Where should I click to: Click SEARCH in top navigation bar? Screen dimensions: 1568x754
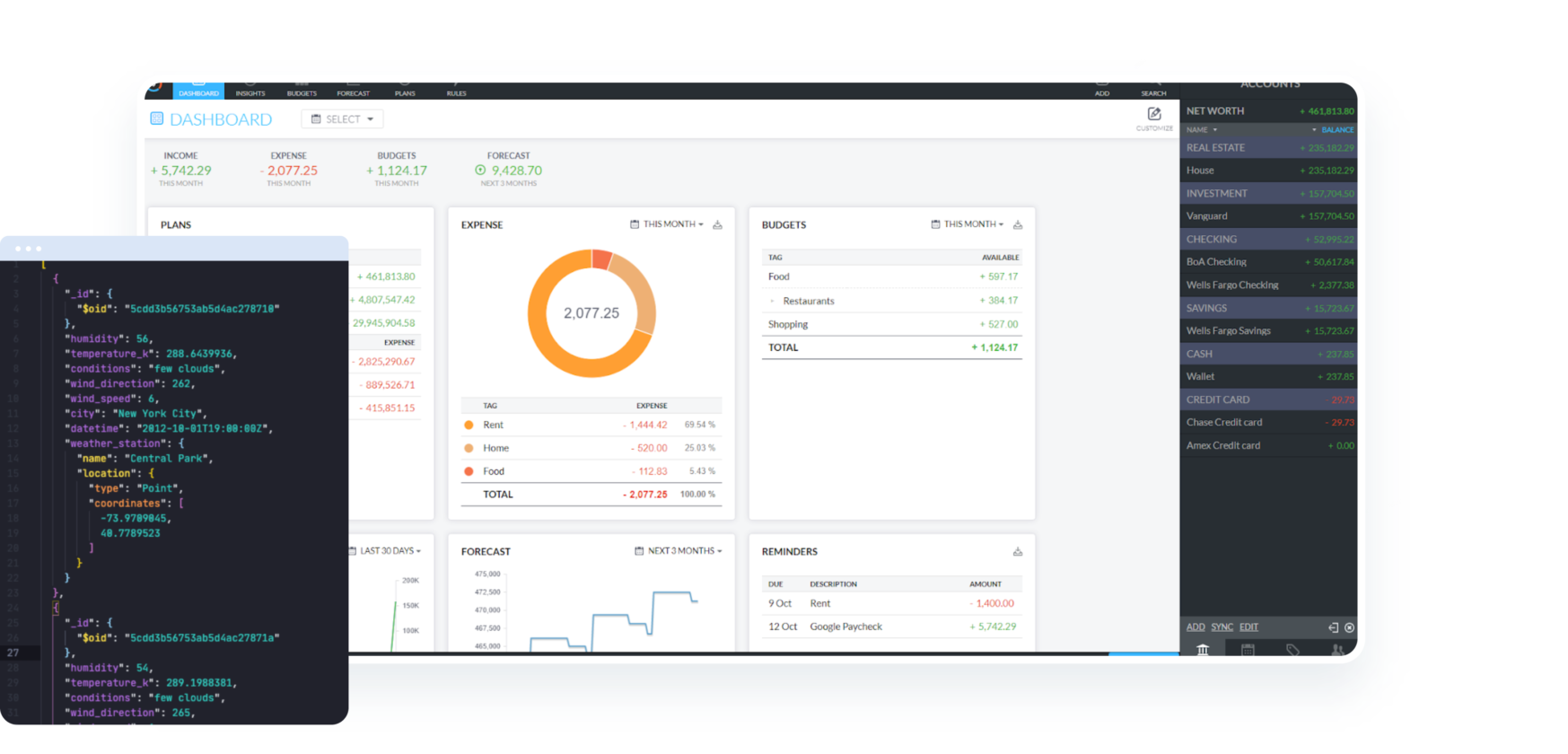pyautogui.click(x=1153, y=90)
